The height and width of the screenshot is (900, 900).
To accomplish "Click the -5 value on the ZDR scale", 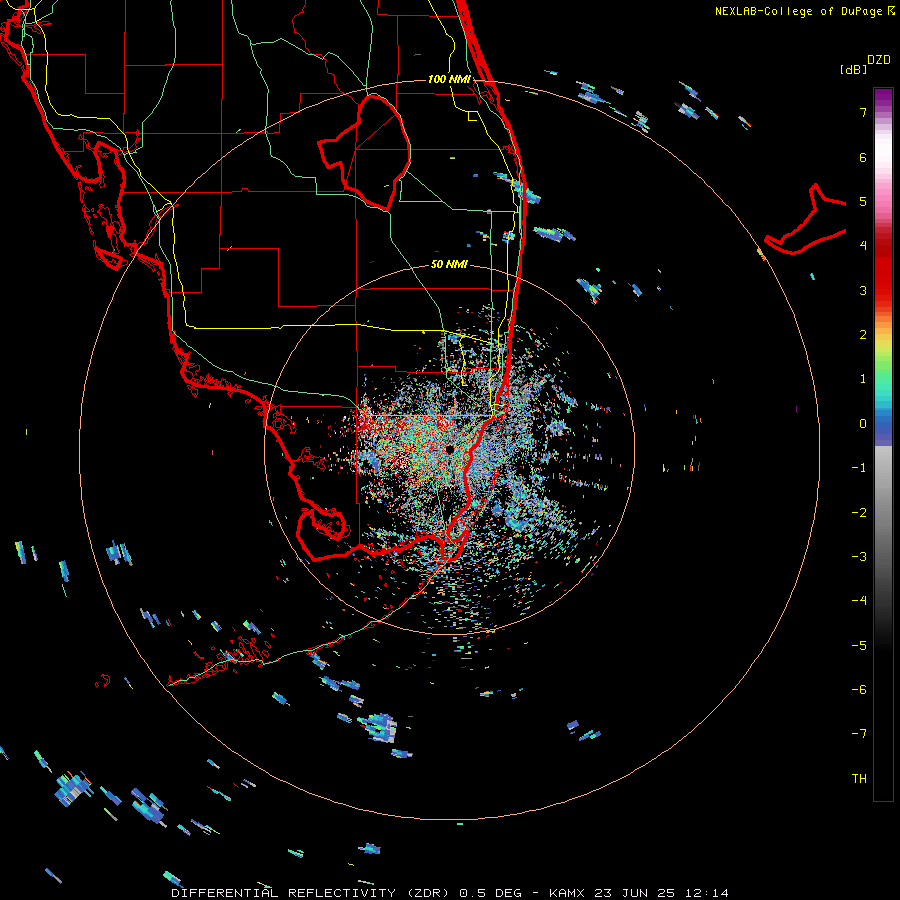I will coord(859,646).
